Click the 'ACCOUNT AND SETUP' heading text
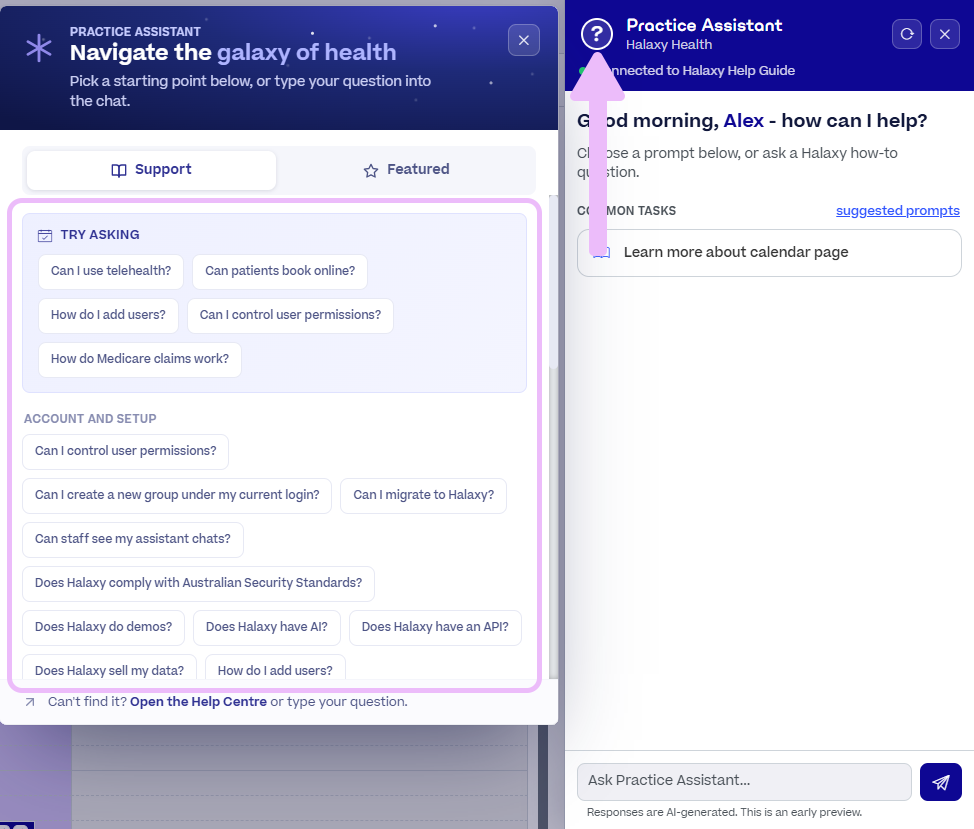Screen dimensions: 974x829 coord(90,419)
